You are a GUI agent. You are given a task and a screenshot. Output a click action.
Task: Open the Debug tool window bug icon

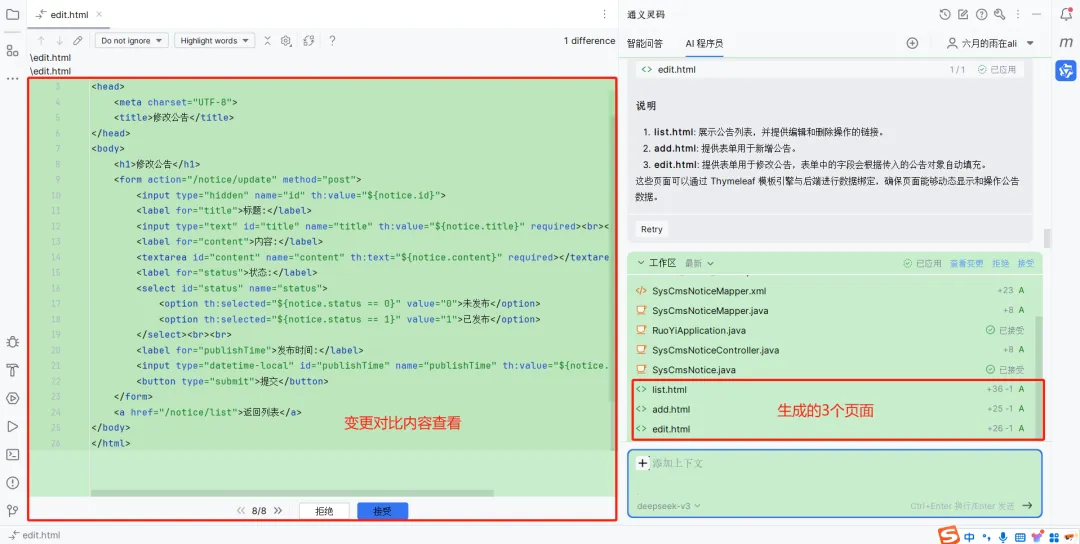[x=12, y=342]
